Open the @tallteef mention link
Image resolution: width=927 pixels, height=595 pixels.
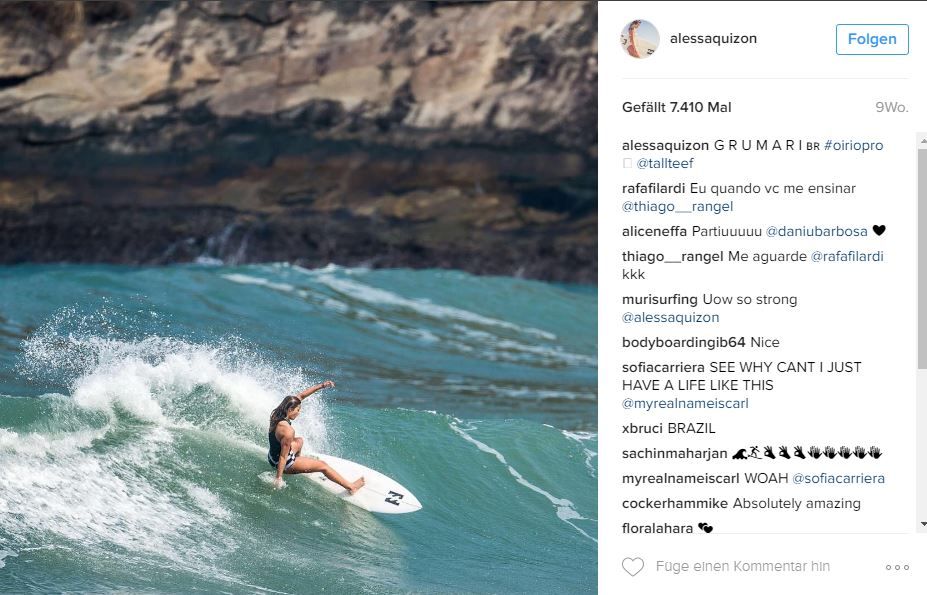tap(665, 163)
